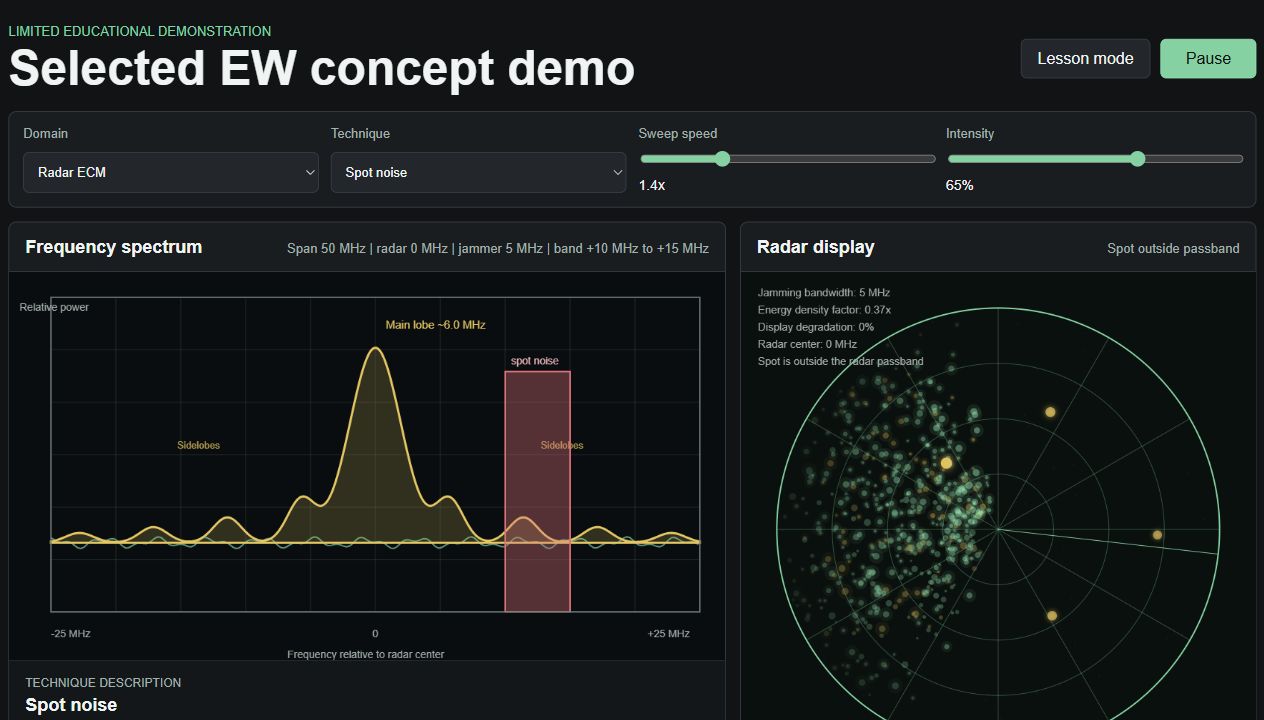Viewport: 1264px width, 720px height.
Task: Click the 'Energy density factor: 0.37x' readout
Action: [x=824, y=310]
